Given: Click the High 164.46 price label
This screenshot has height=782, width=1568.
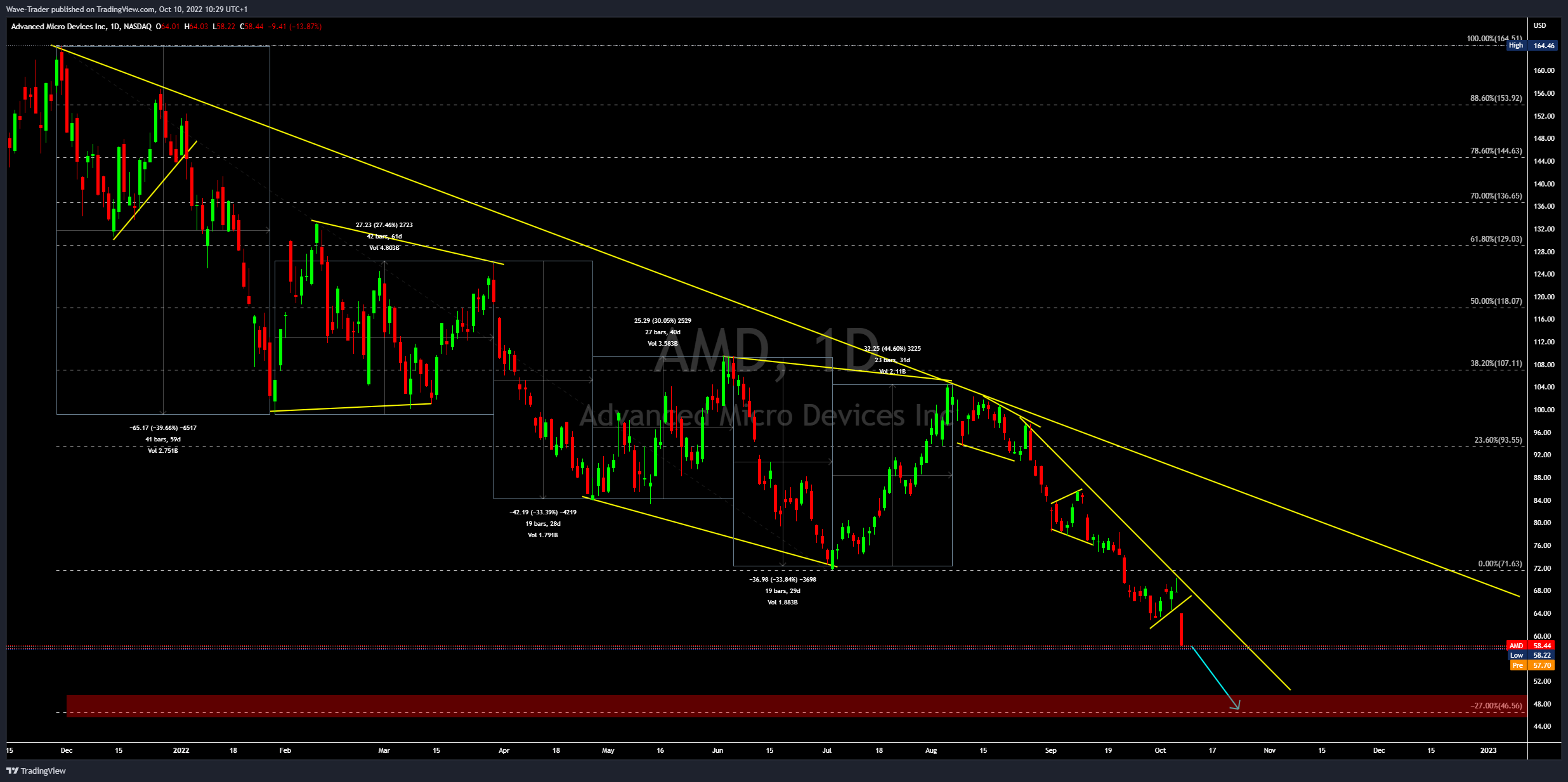Looking at the screenshot, I should [1531, 46].
